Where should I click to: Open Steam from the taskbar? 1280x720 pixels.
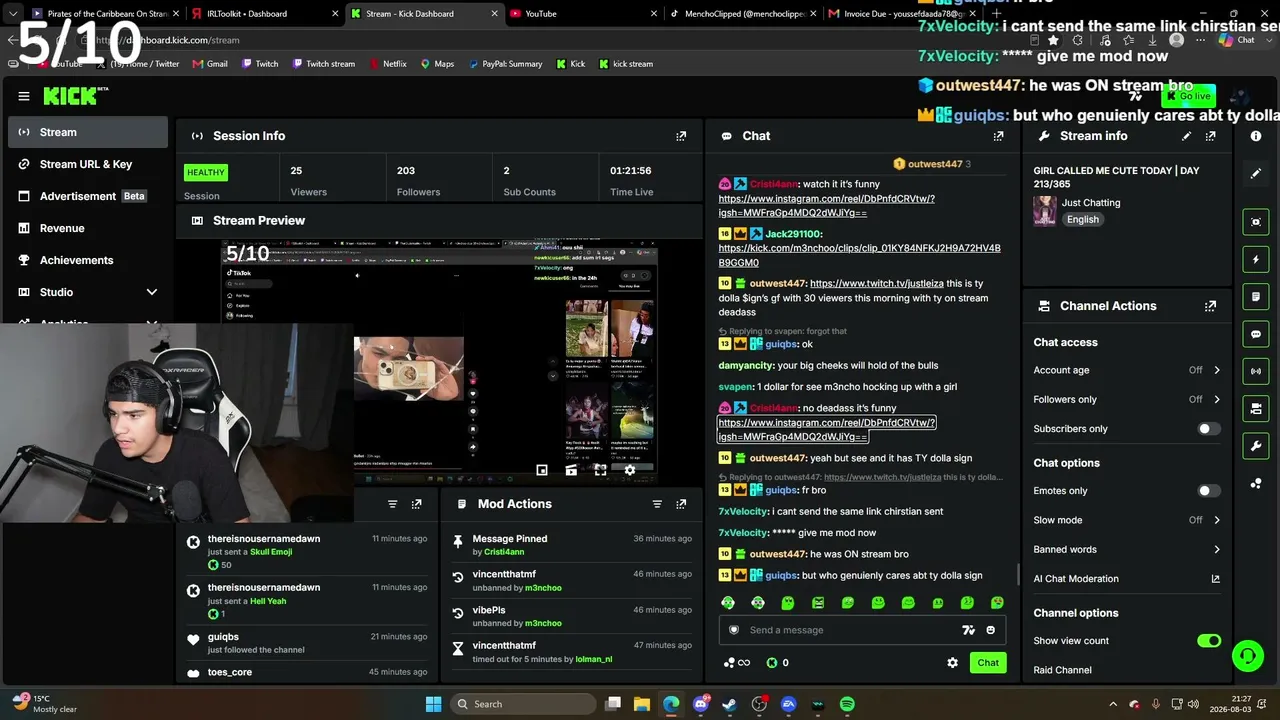[729, 704]
